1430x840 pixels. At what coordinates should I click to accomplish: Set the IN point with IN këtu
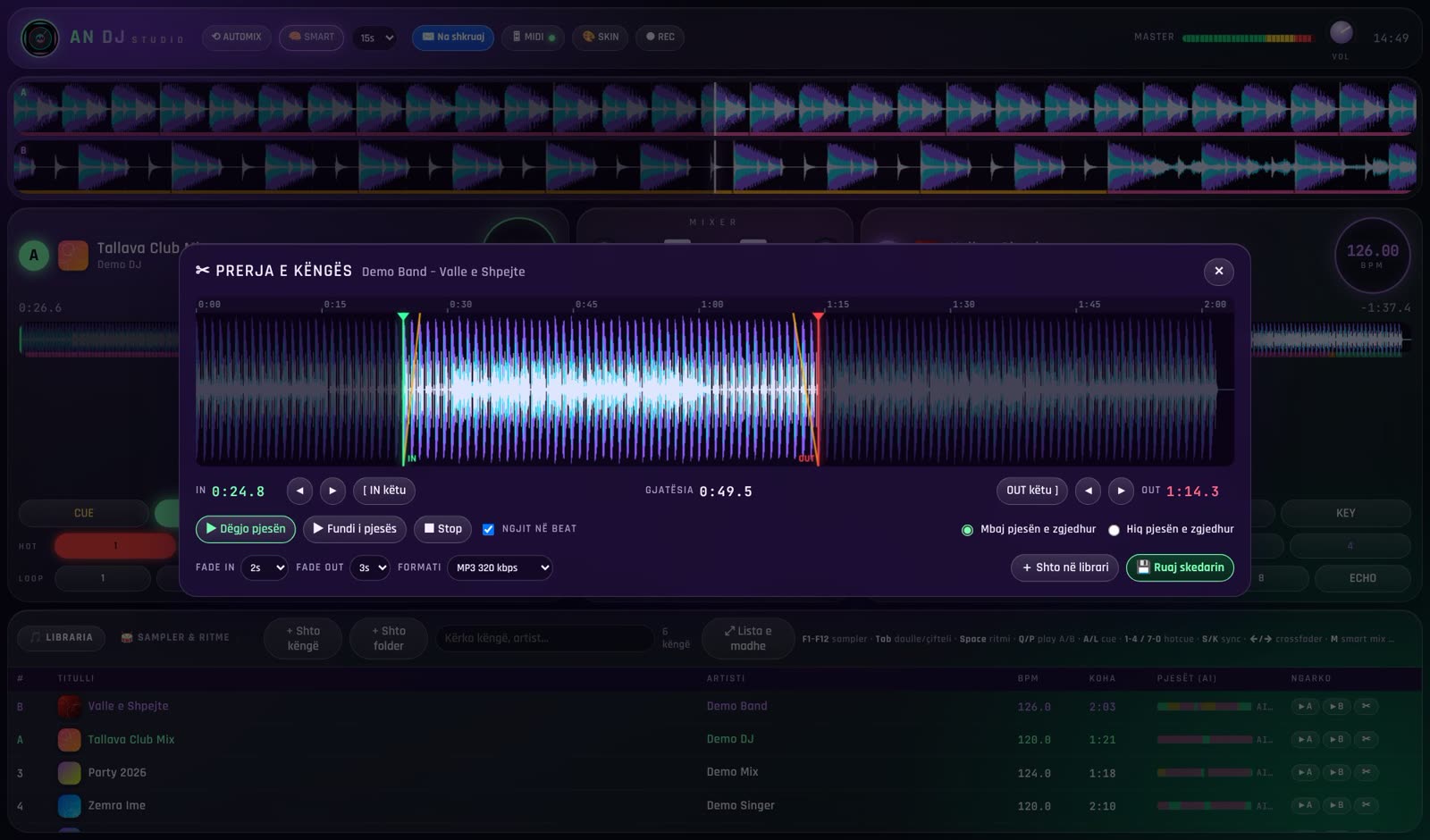384,491
